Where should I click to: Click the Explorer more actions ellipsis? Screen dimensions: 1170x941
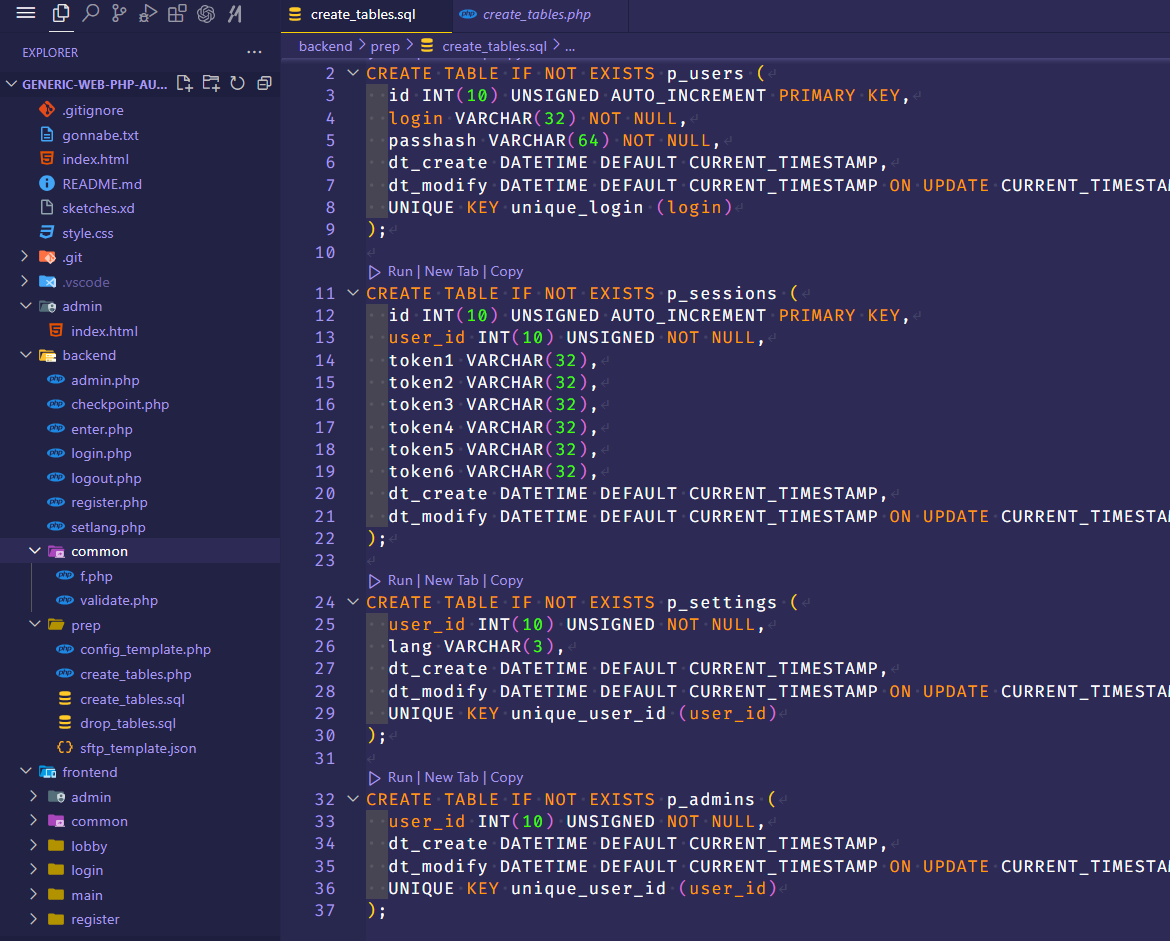254,52
